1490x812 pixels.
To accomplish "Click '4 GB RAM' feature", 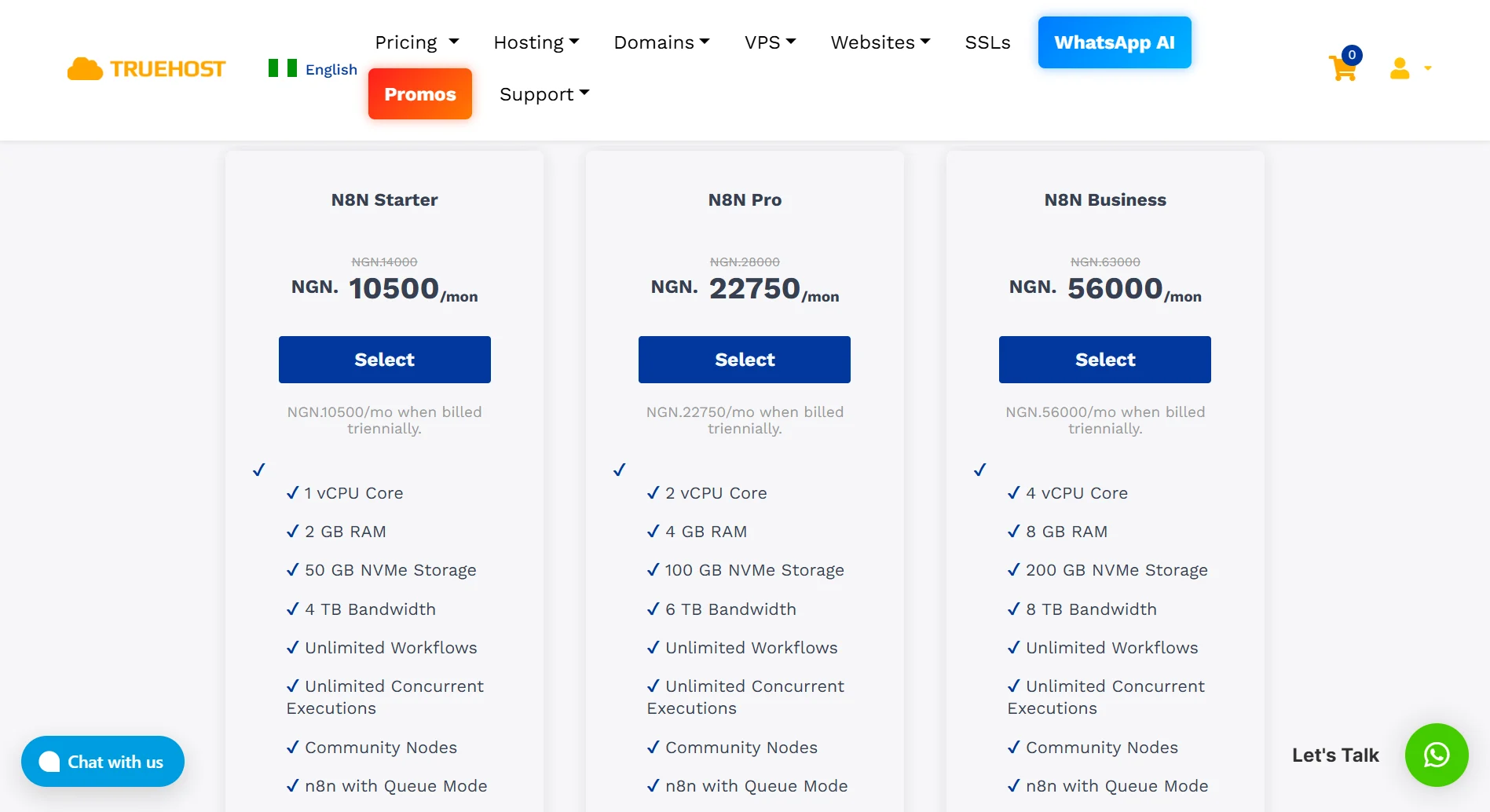I will (706, 532).
